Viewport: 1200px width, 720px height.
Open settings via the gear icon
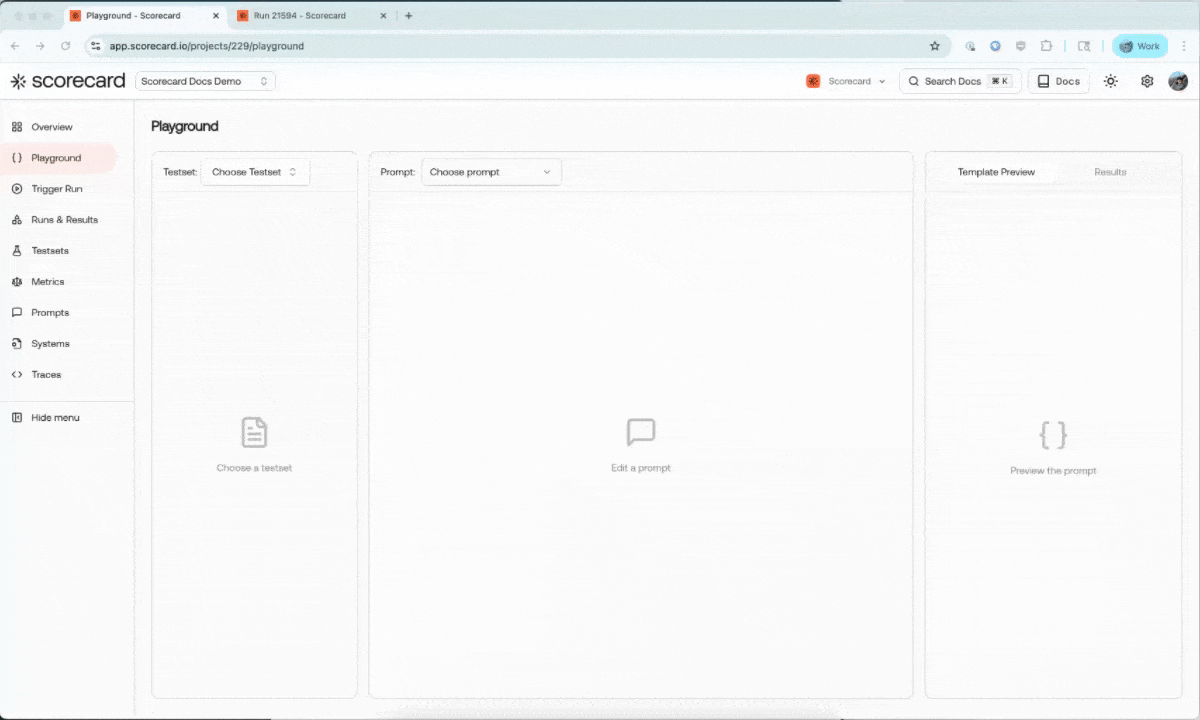point(1147,82)
